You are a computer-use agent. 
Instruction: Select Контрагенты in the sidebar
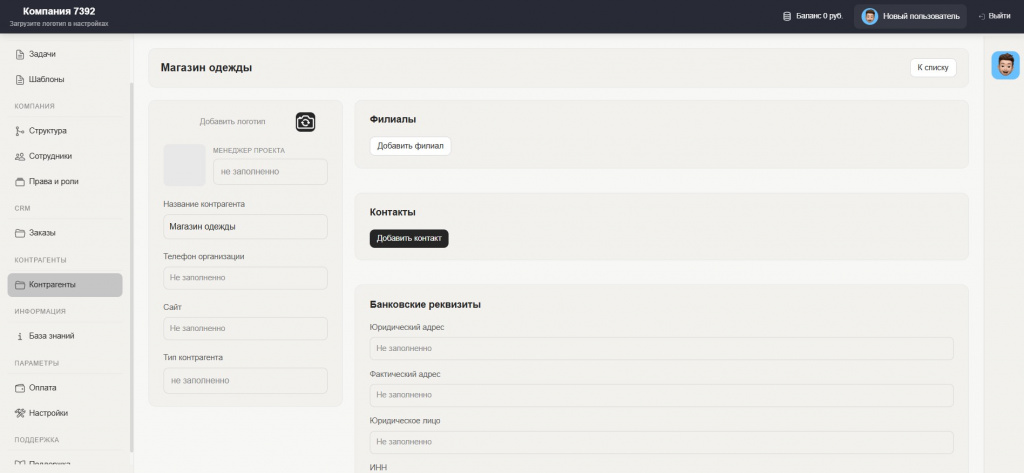click(x=65, y=285)
